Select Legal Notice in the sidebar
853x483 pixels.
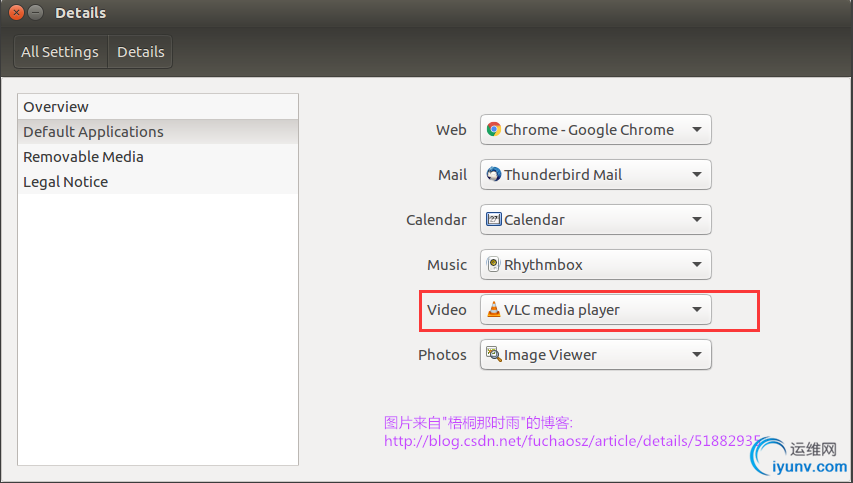click(158, 182)
